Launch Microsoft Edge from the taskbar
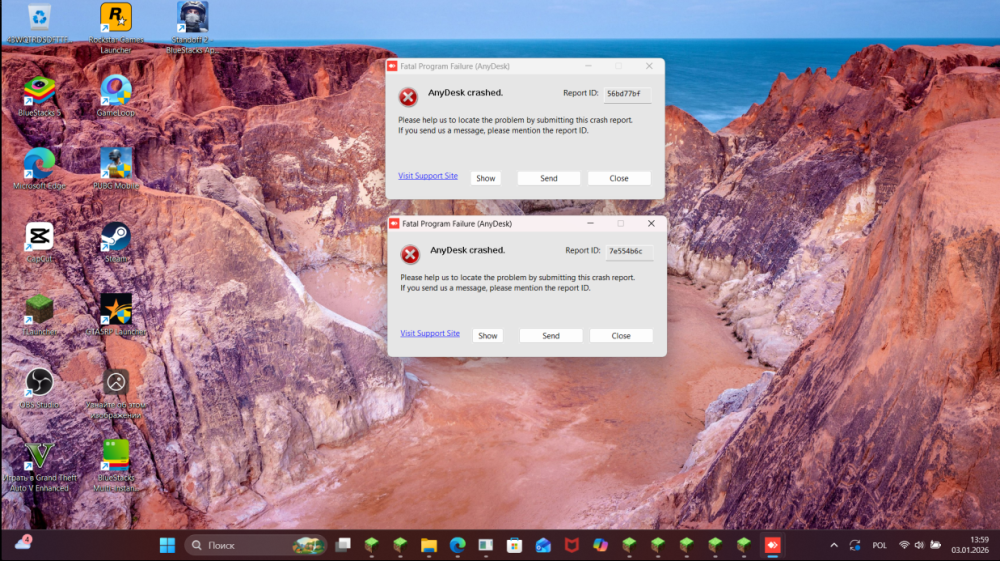The width and height of the screenshot is (1000, 561). [457, 545]
